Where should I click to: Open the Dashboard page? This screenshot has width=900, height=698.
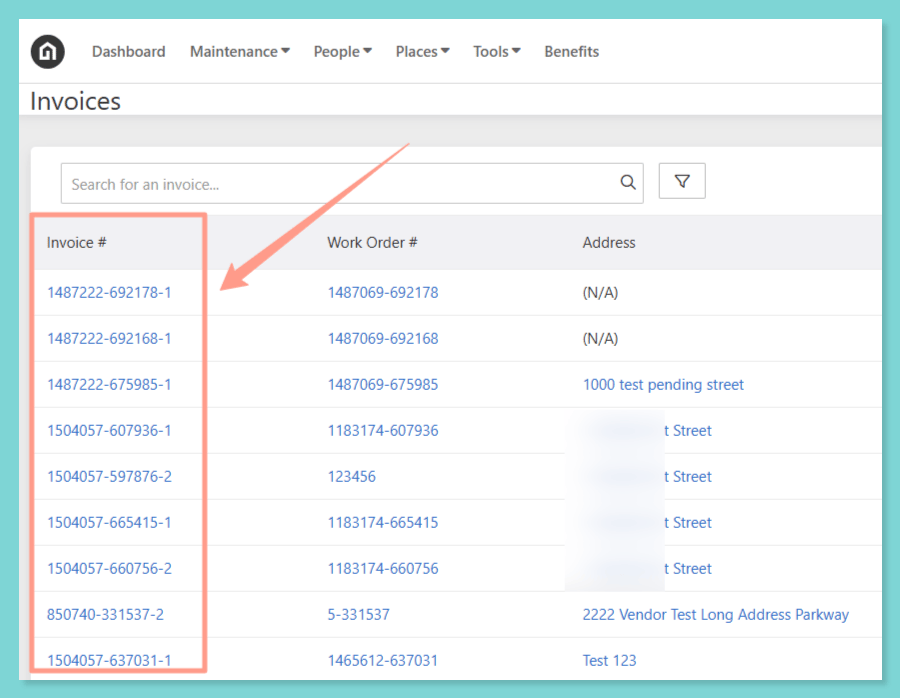pos(129,52)
